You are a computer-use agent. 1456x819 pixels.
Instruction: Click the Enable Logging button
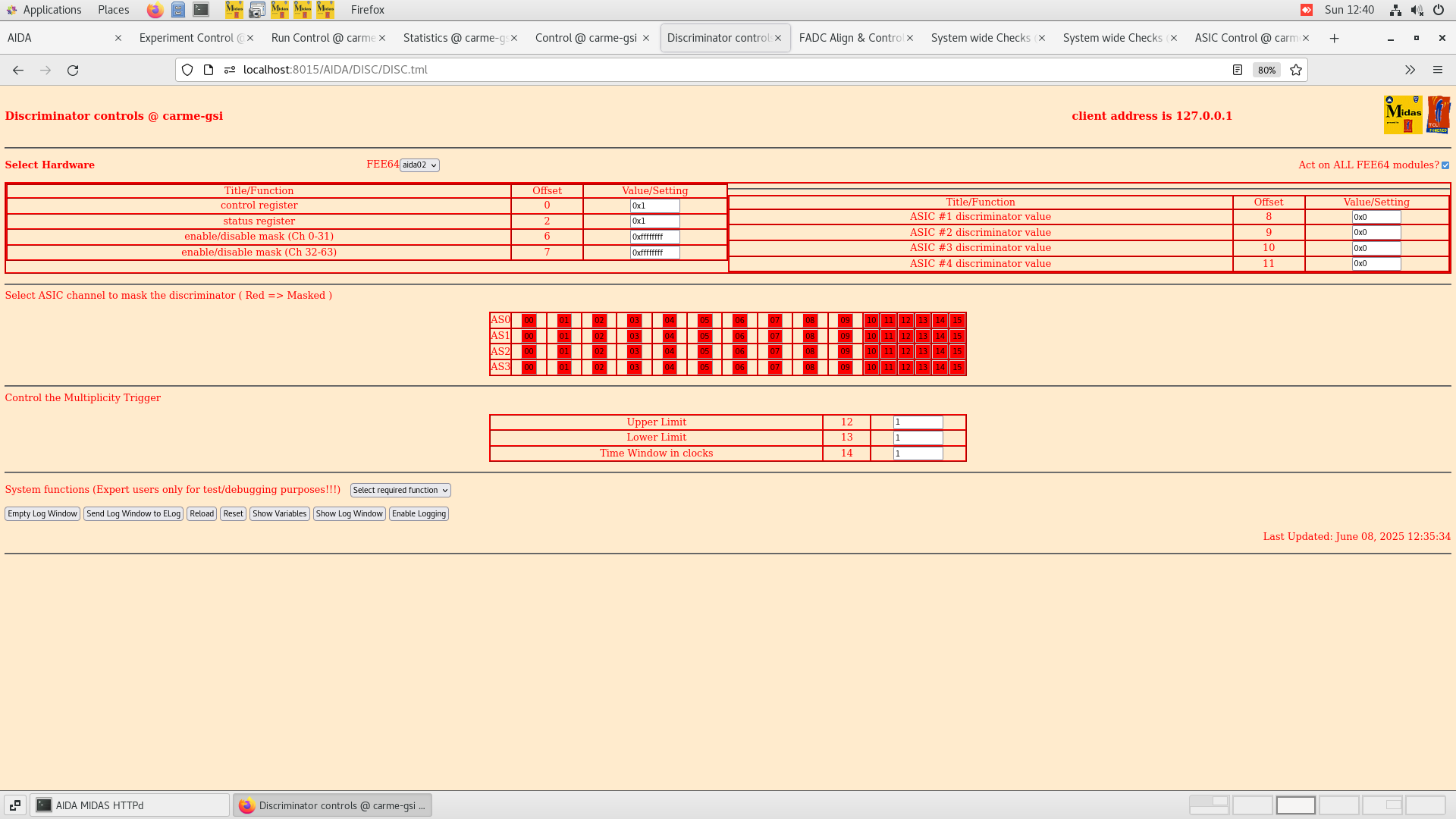(419, 513)
